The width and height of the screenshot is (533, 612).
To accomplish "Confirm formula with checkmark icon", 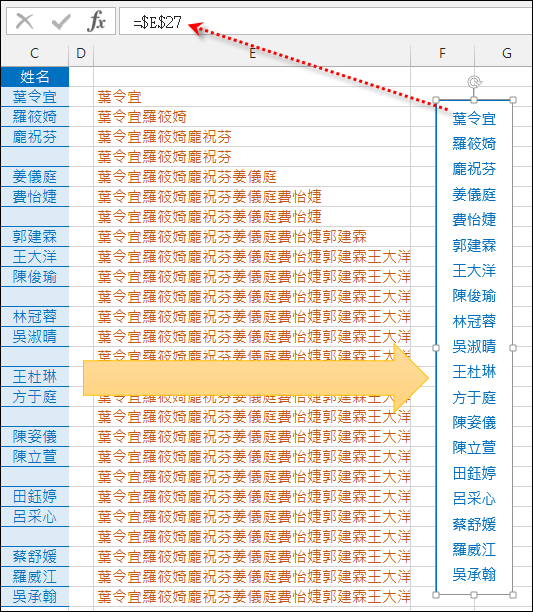I will pos(61,21).
